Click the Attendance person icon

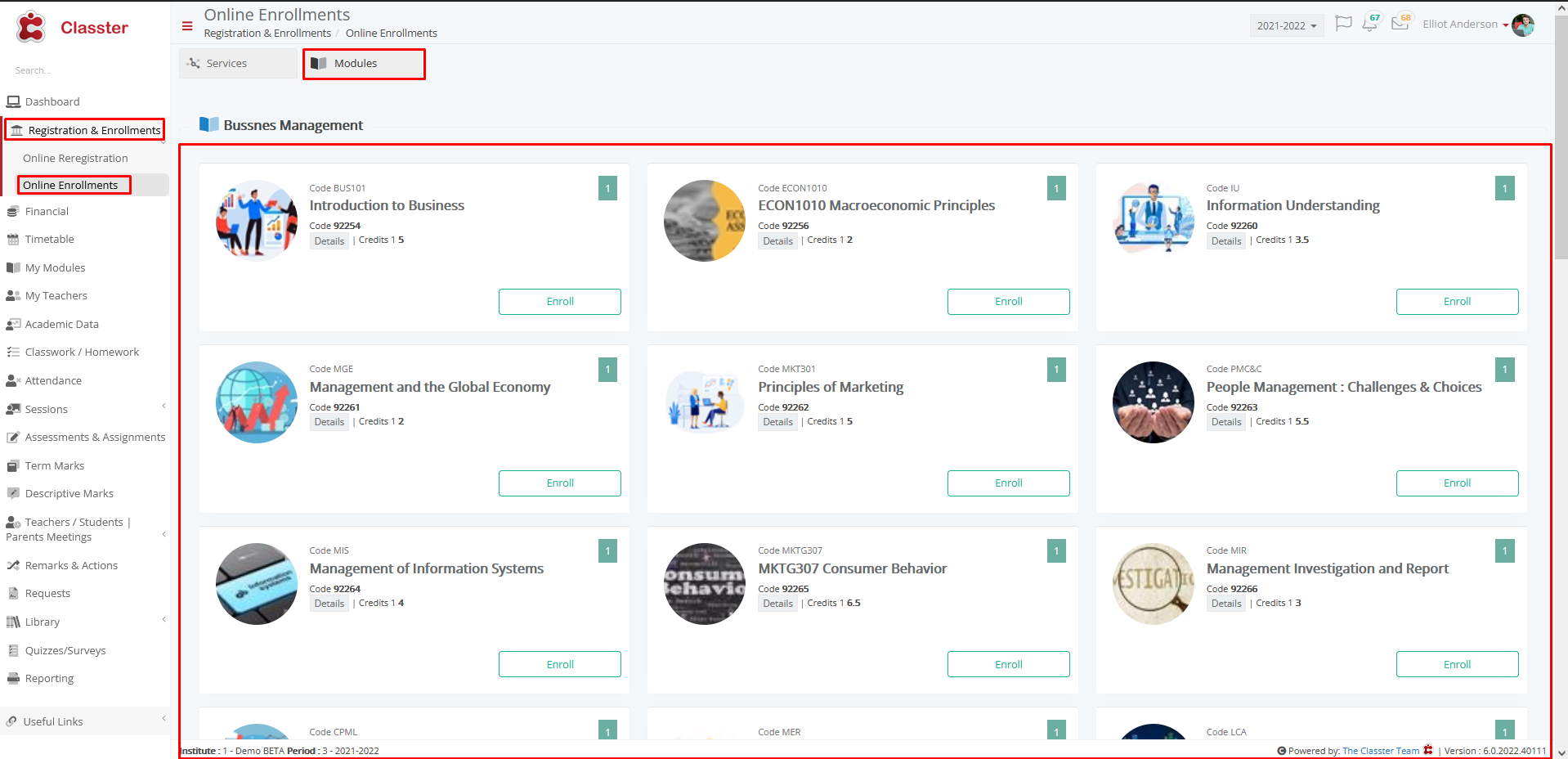pyautogui.click(x=13, y=380)
